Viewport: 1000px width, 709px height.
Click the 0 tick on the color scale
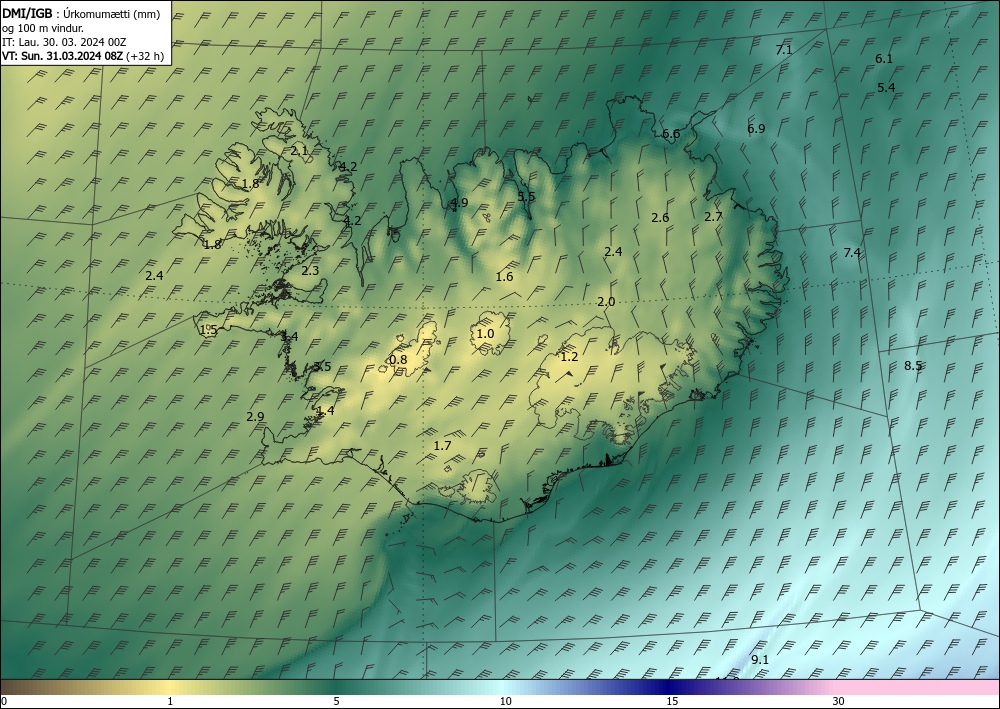click(4, 702)
